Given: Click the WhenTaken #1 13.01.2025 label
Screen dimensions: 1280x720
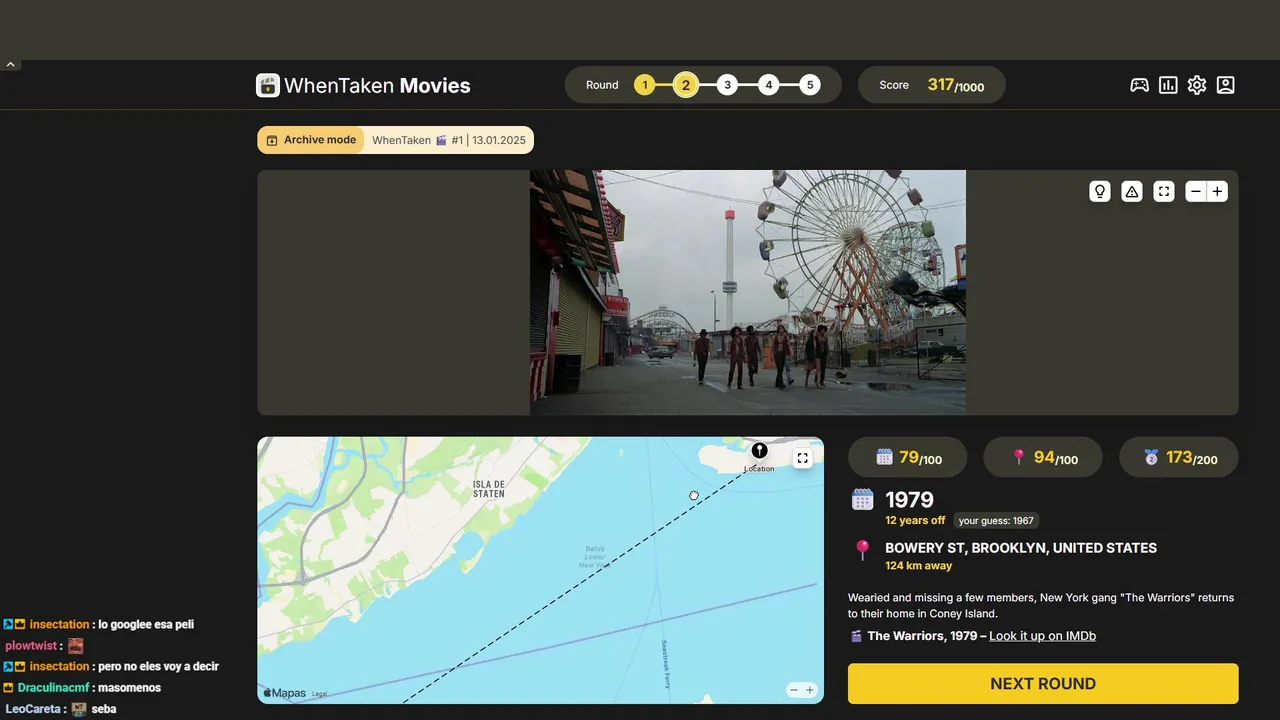Looking at the screenshot, I should [449, 140].
